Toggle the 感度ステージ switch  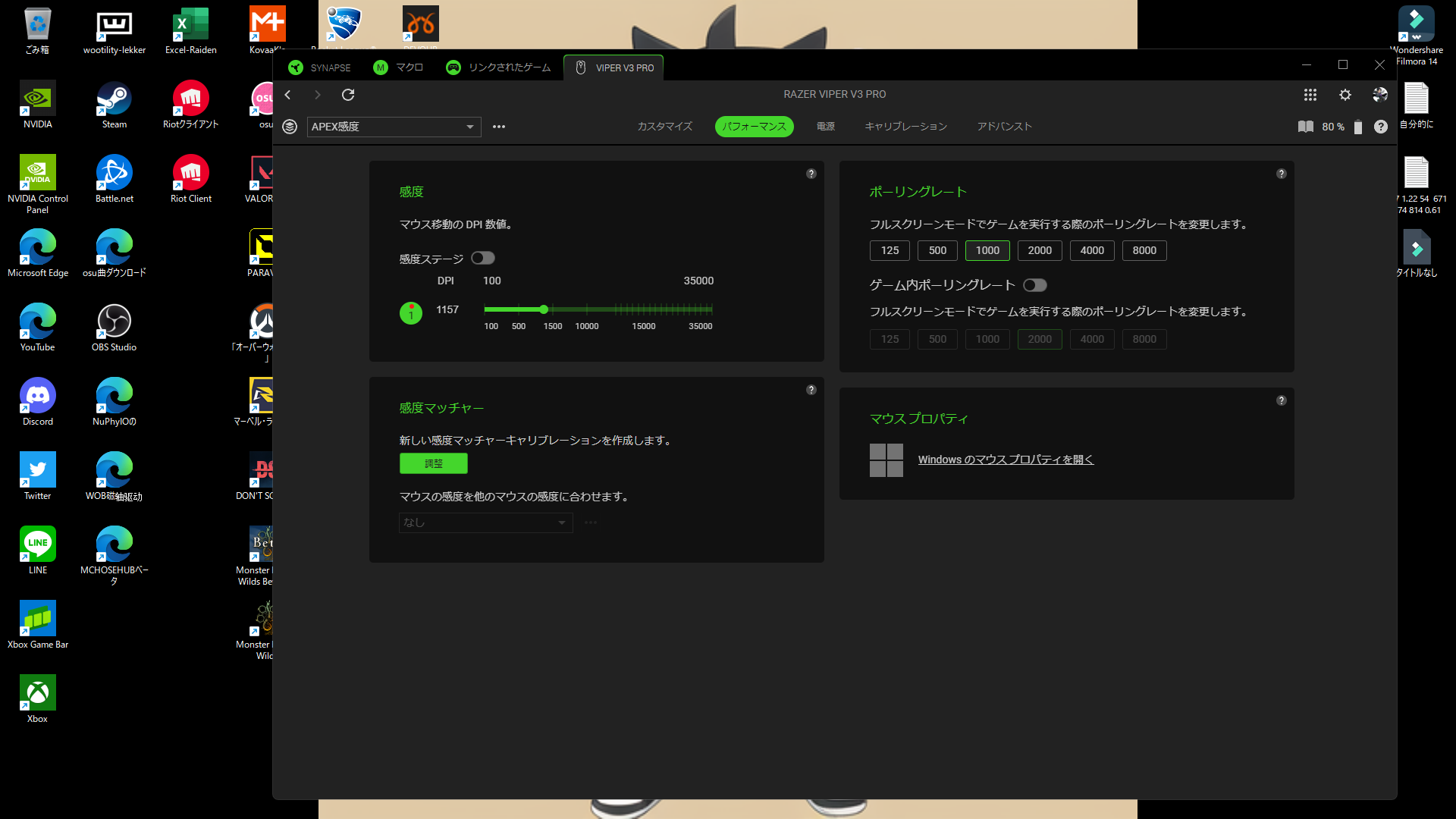click(x=482, y=258)
